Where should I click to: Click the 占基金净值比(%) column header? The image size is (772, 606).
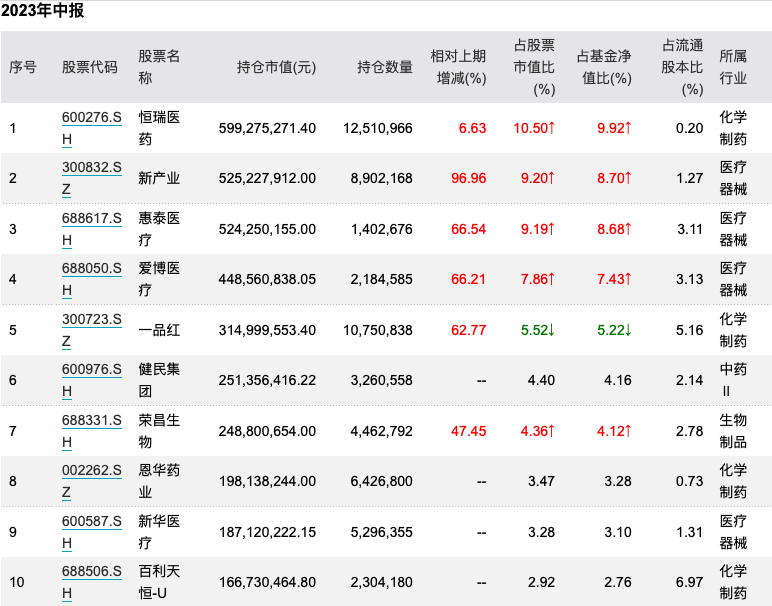click(x=604, y=67)
